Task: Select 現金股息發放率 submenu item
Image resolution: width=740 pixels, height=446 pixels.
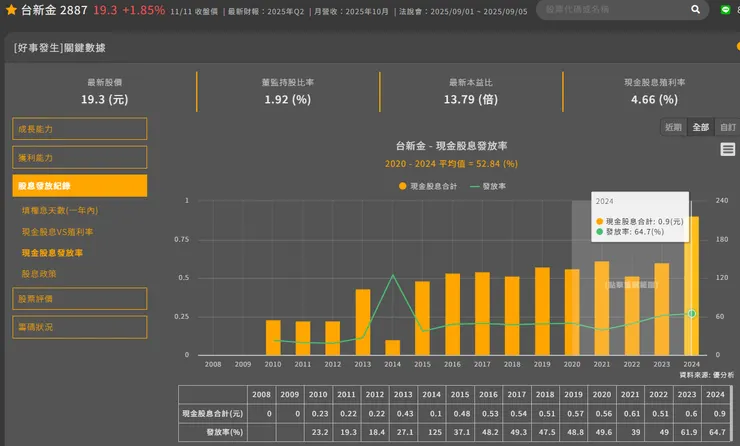Action: pos(52,253)
